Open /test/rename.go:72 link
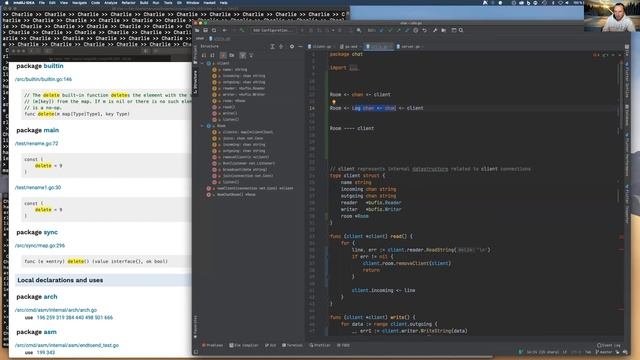This screenshot has height=360, width=640. 36,143
